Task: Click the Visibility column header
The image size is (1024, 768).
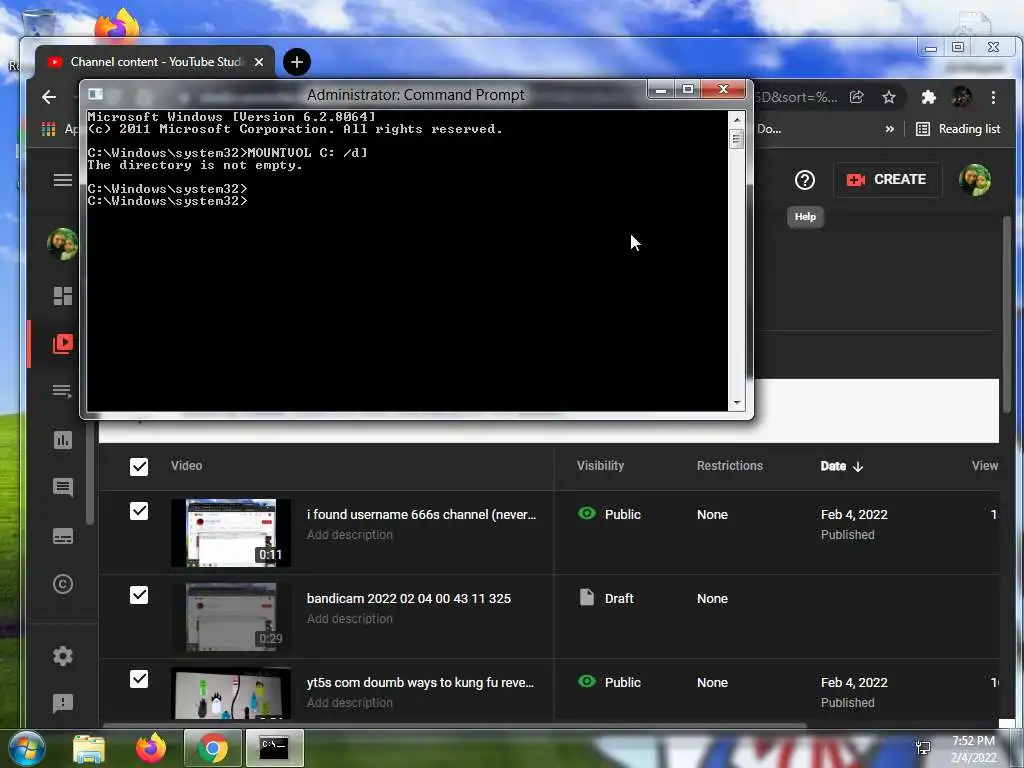Action: 600,466
